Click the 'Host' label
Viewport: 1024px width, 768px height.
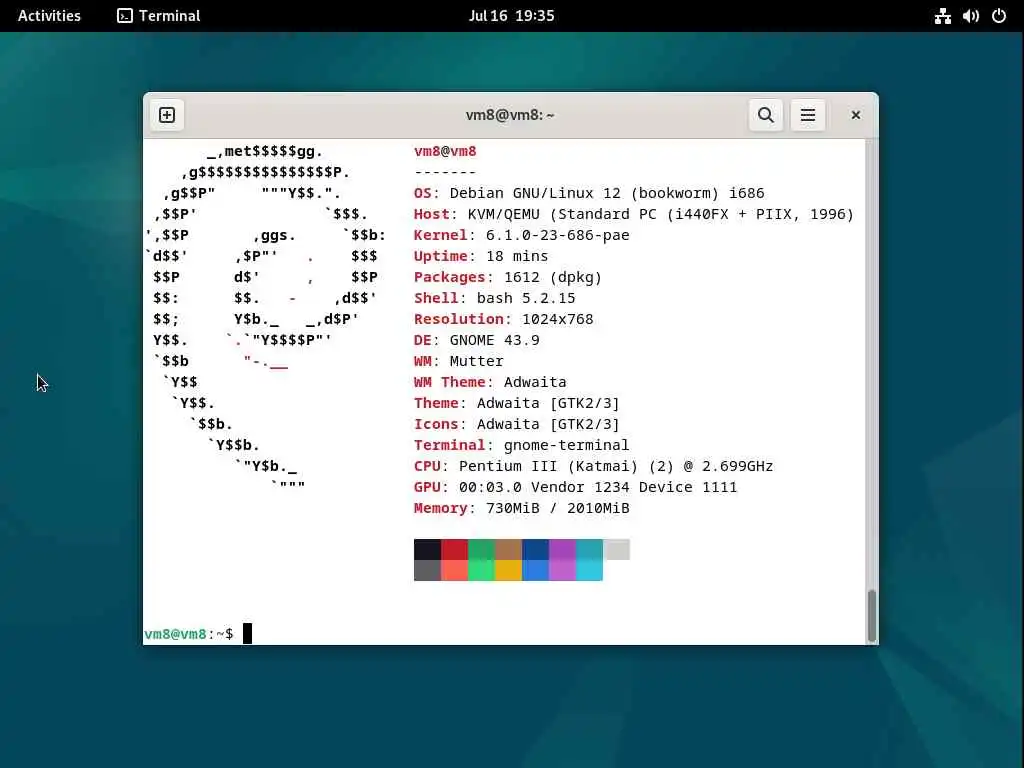point(432,214)
